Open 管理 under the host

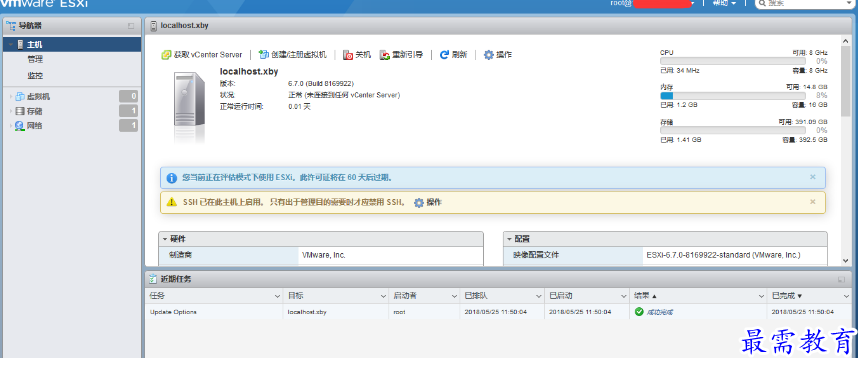point(35,59)
